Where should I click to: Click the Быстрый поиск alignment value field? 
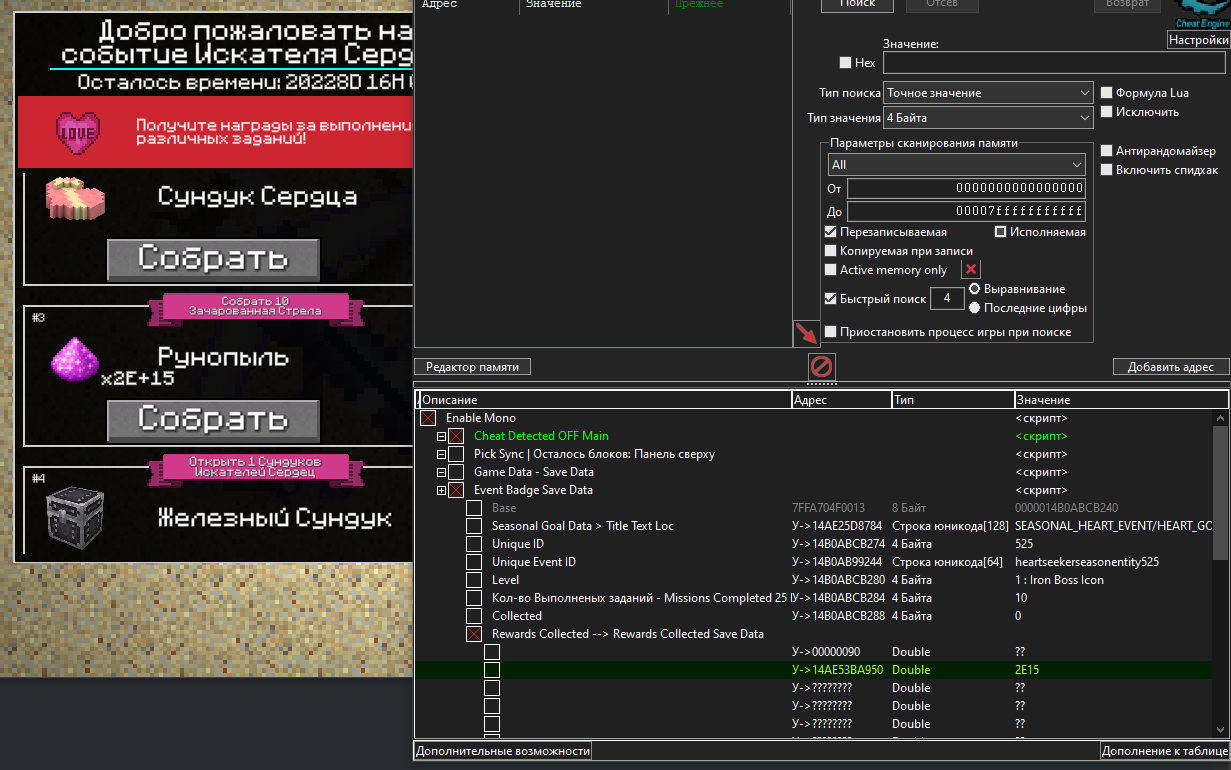[947, 299]
